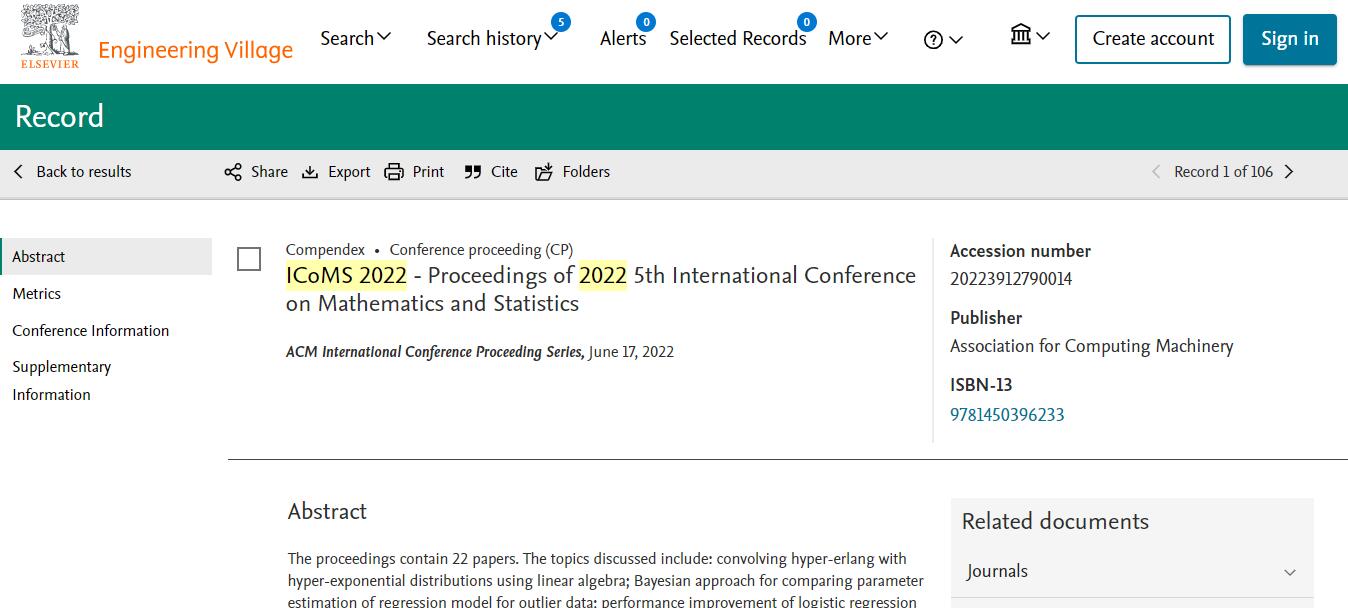Click the Print printer icon

click(x=394, y=172)
